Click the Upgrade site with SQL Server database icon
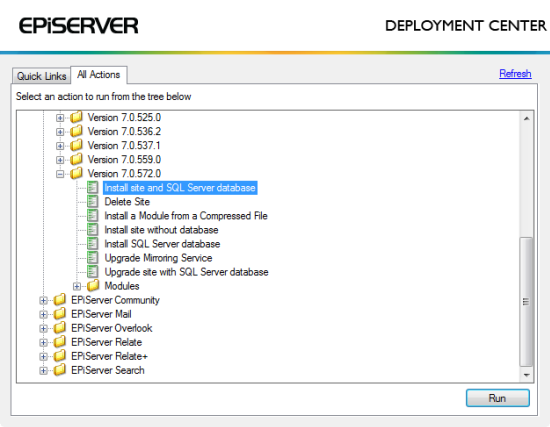 coord(93,272)
